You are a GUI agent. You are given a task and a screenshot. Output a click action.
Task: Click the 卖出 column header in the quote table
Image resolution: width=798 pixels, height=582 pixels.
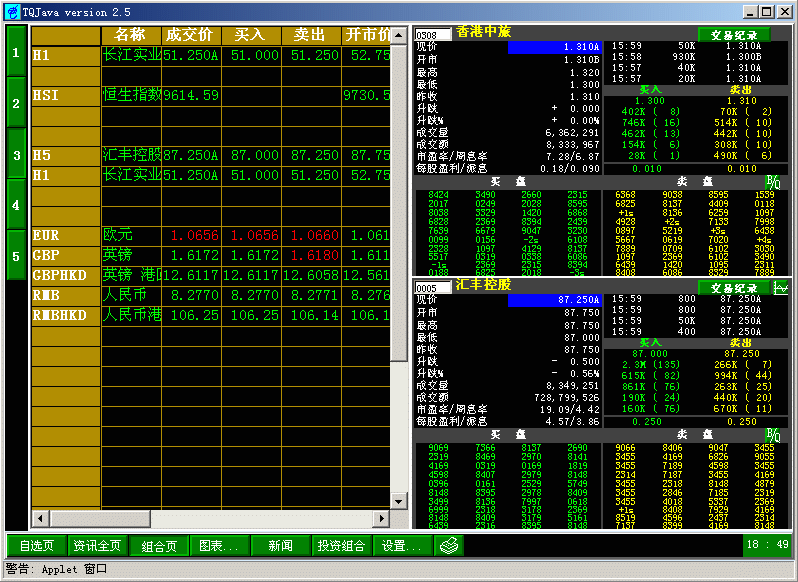311,35
